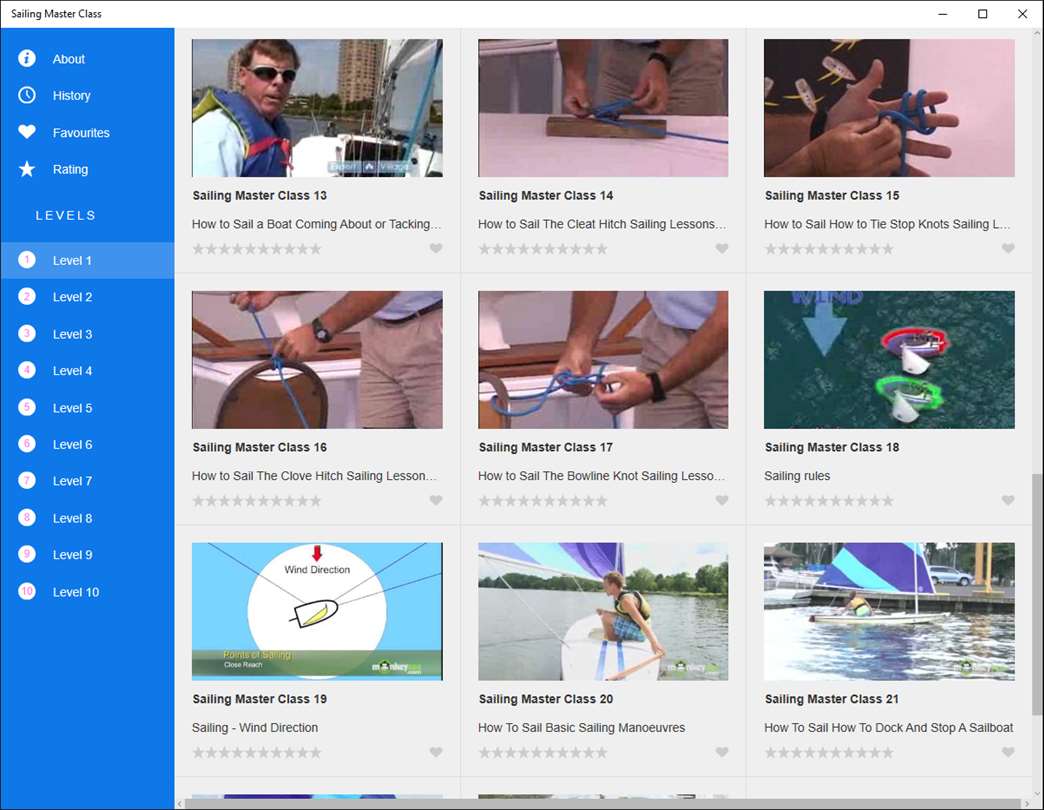This screenshot has height=810, width=1044.
Task: Open the About menu item
Action: coord(87,59)
